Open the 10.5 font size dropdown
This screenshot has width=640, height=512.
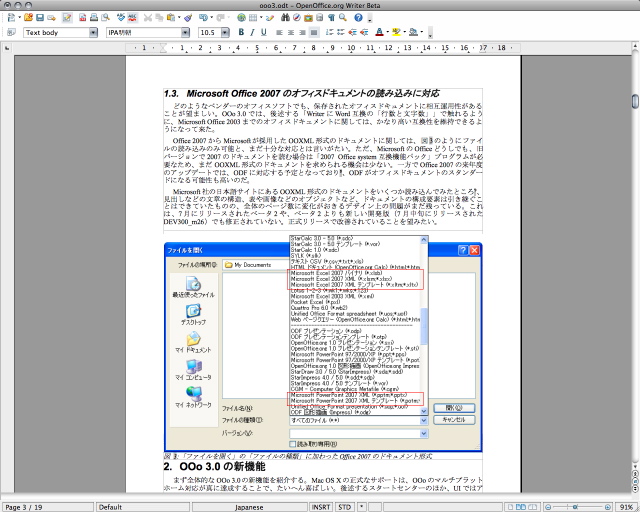225,33
